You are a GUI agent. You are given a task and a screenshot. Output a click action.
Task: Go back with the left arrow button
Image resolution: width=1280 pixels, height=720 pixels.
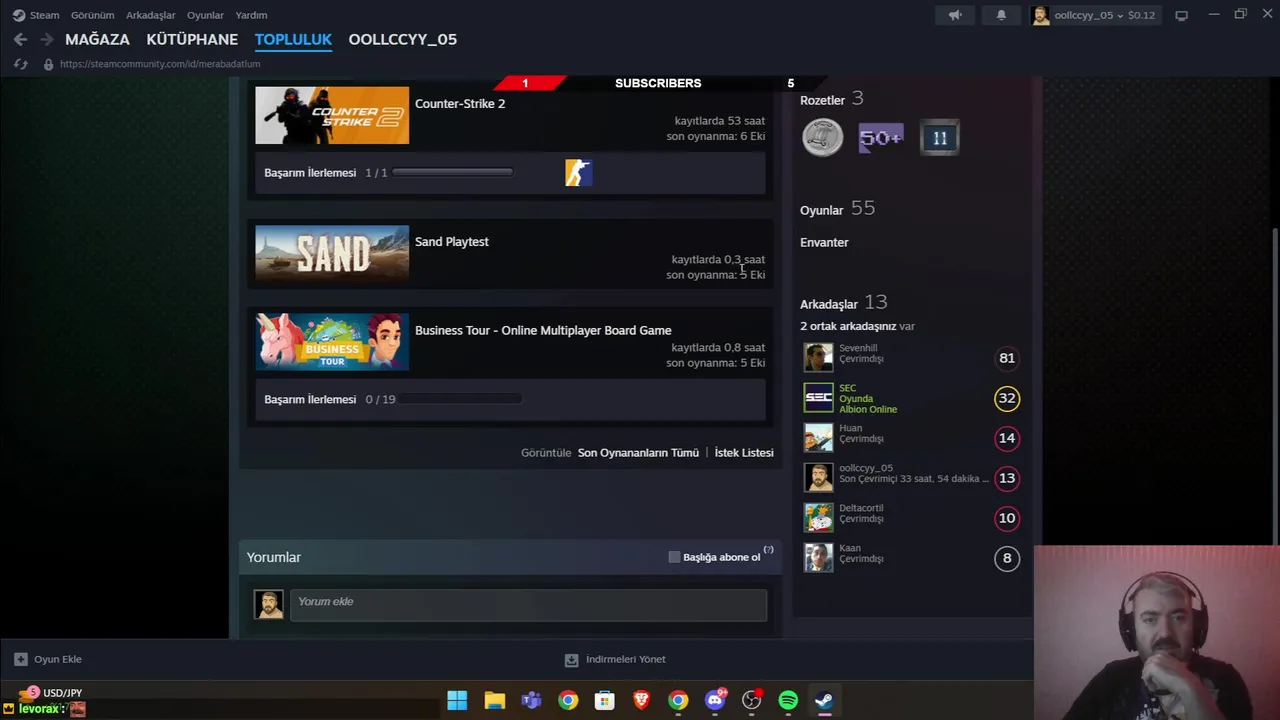20,39
